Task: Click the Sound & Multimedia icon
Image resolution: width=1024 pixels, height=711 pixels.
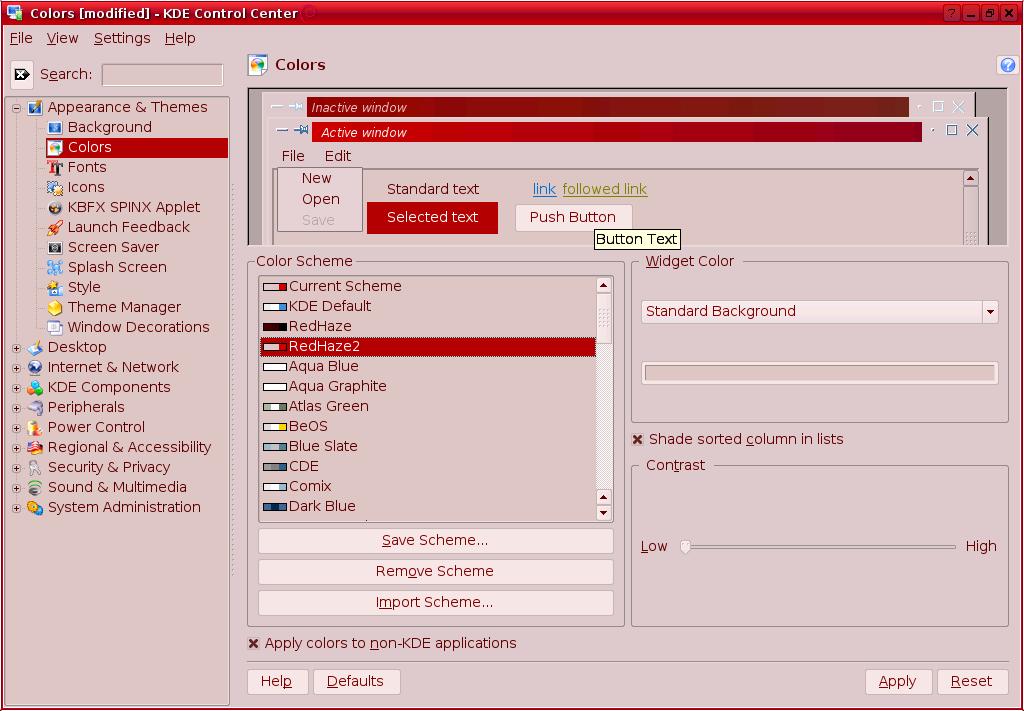Action: point(35,488)
